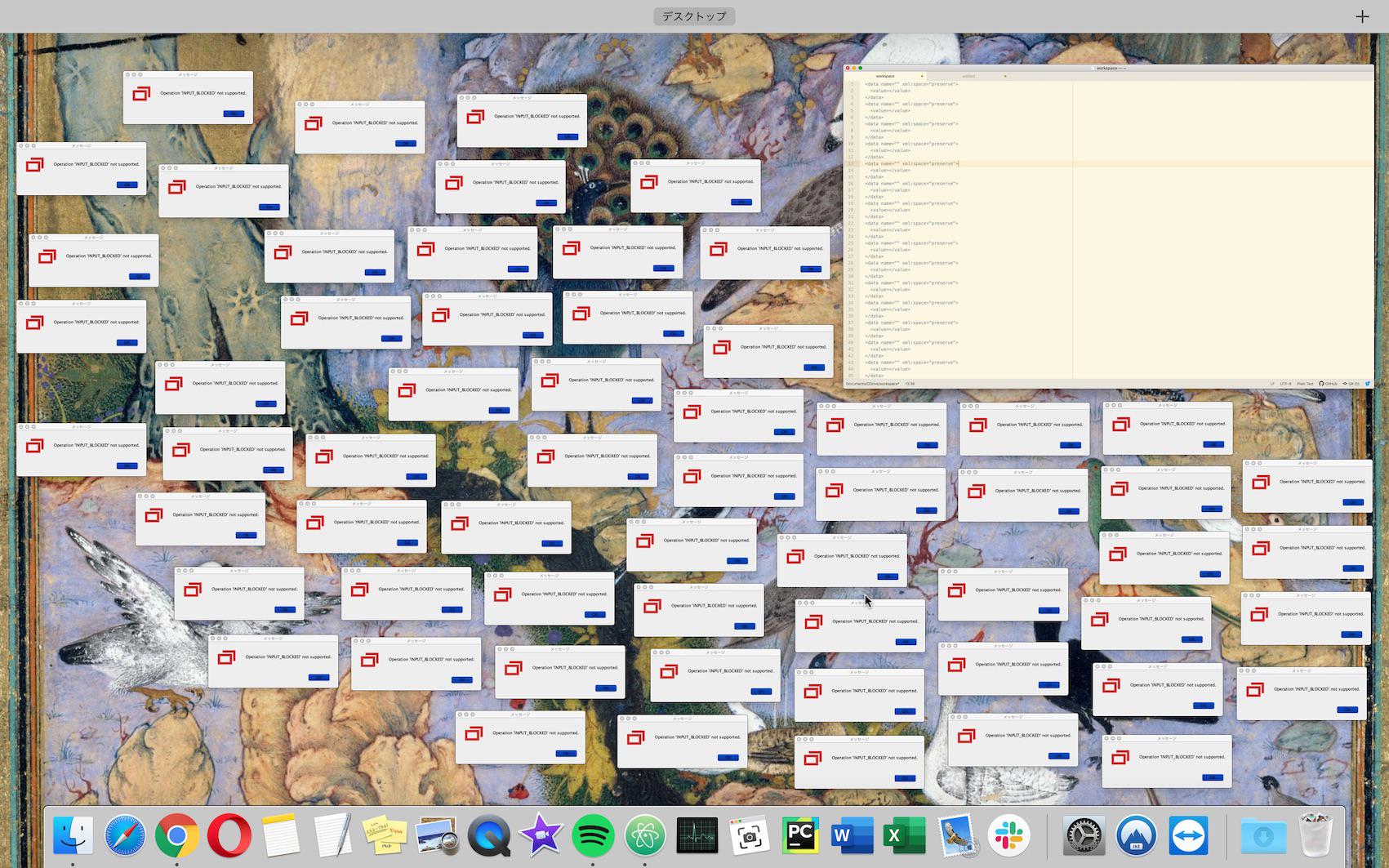Open QuickTime Player in the dock
This screenshot has height=868, width=1389.
pos(489,835)
